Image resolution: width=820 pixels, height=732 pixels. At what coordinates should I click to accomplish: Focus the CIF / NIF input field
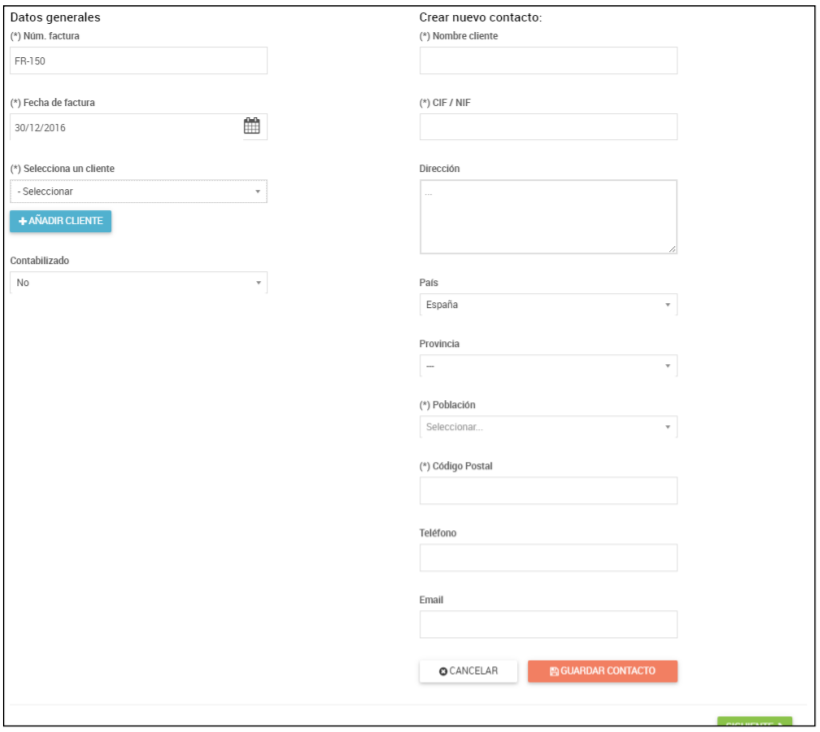click(x=548, y=127)
